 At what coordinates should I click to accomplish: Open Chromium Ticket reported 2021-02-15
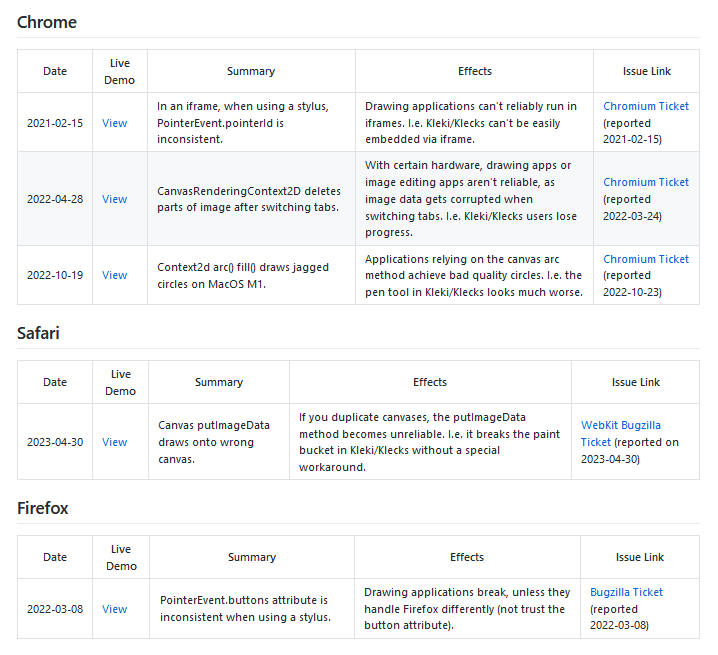(x=646, y=106)
